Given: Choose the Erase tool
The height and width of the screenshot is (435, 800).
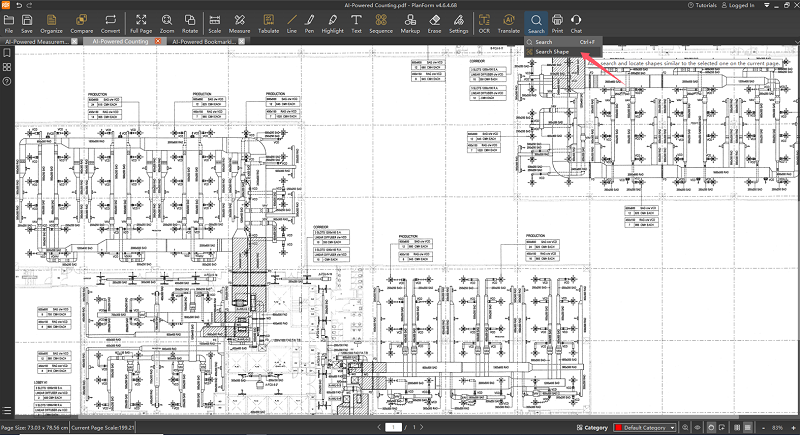Looking at the screenshot, I should click(x=433, y=23).
